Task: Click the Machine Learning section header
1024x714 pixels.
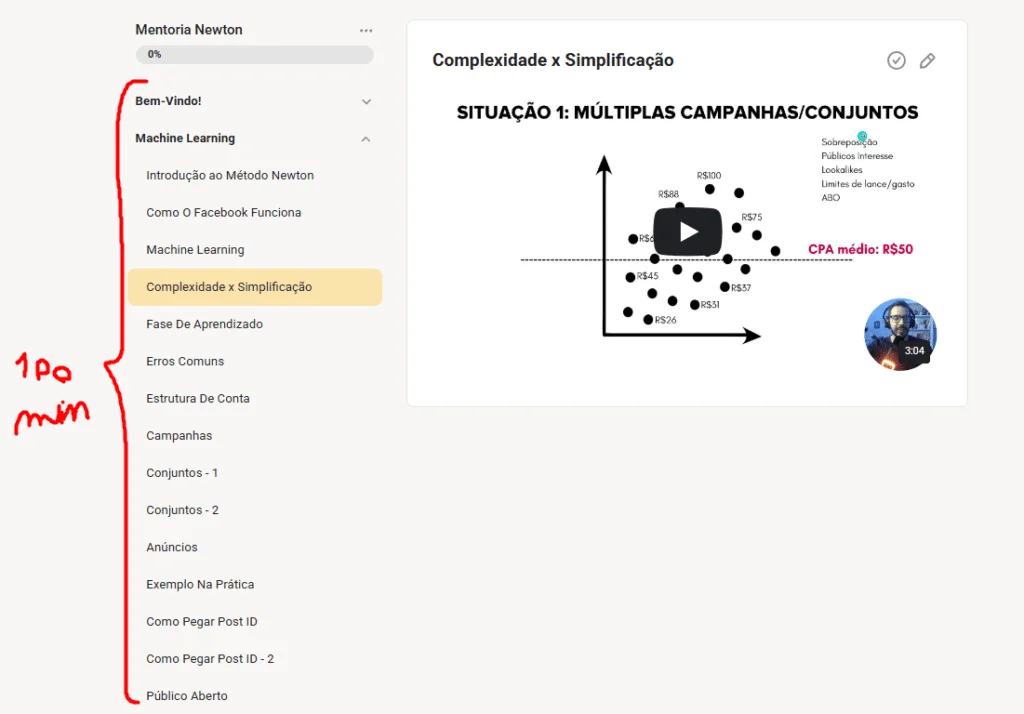Action: click(x=185, y=138)
